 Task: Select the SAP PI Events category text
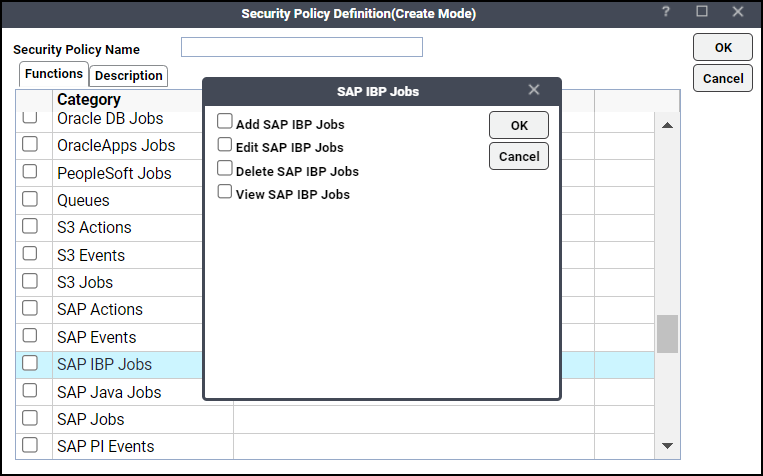tap(106, 446)
